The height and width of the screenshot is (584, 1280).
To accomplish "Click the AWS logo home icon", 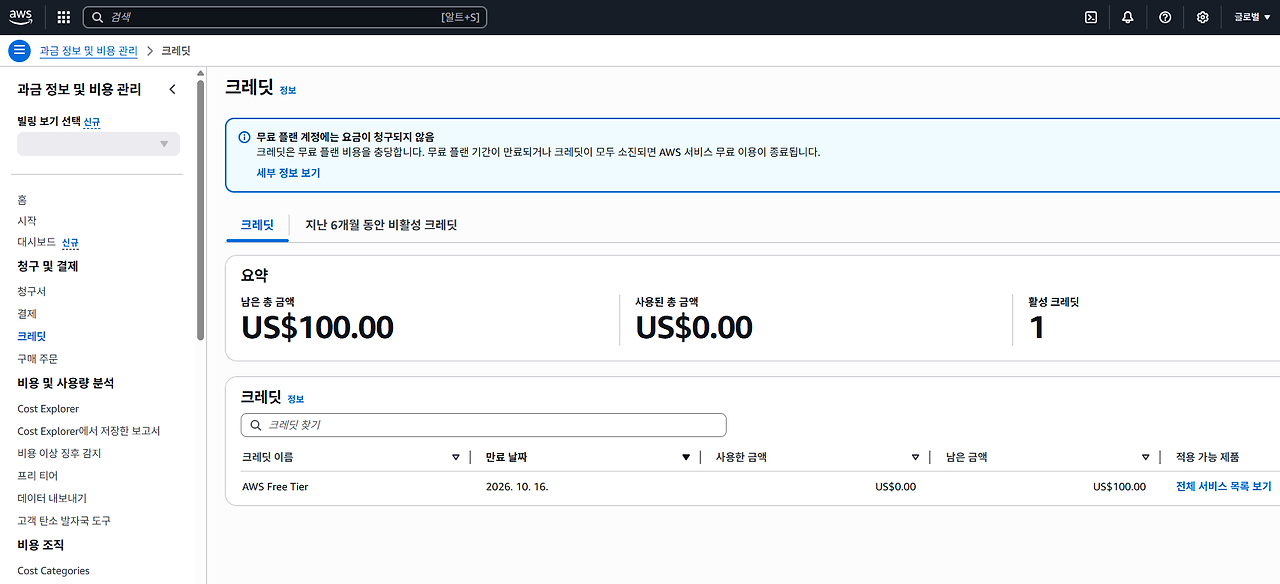I will pyautogui.click(x=21, y=17).
